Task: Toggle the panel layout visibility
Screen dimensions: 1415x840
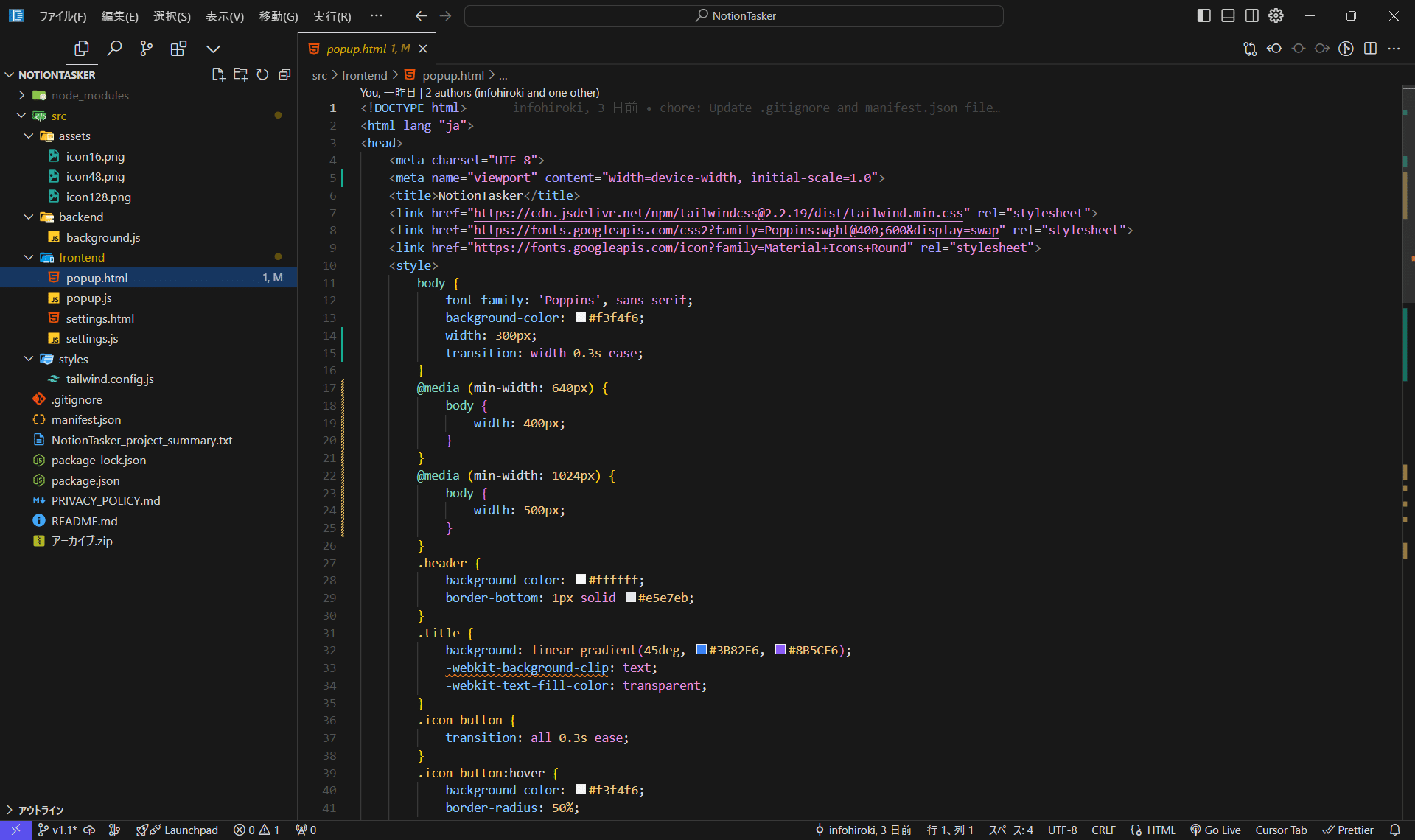Action: coord(1228,15)
